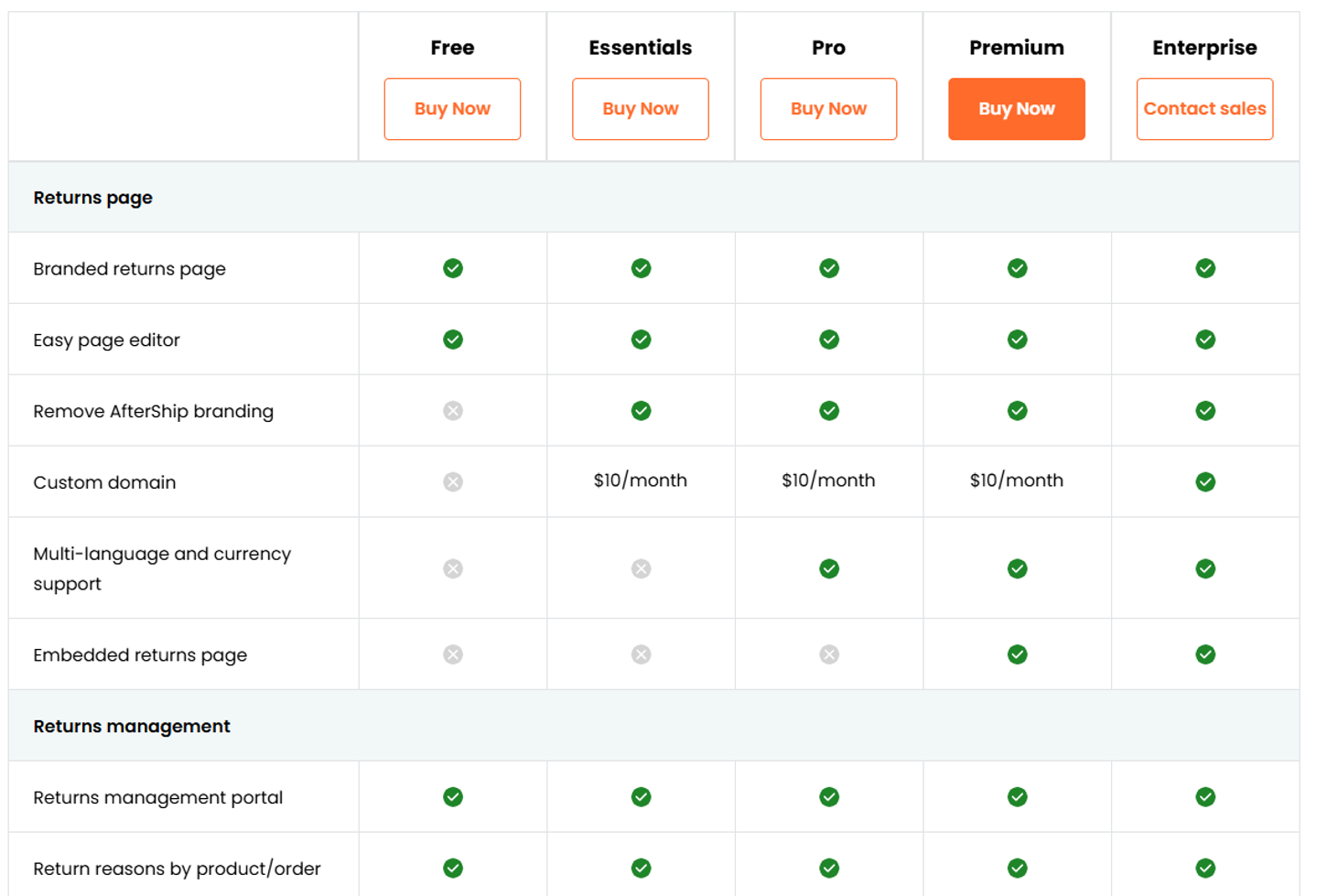
Task: Click the Premium checkmark for Easy page editor
Action: pos(1018,340)
